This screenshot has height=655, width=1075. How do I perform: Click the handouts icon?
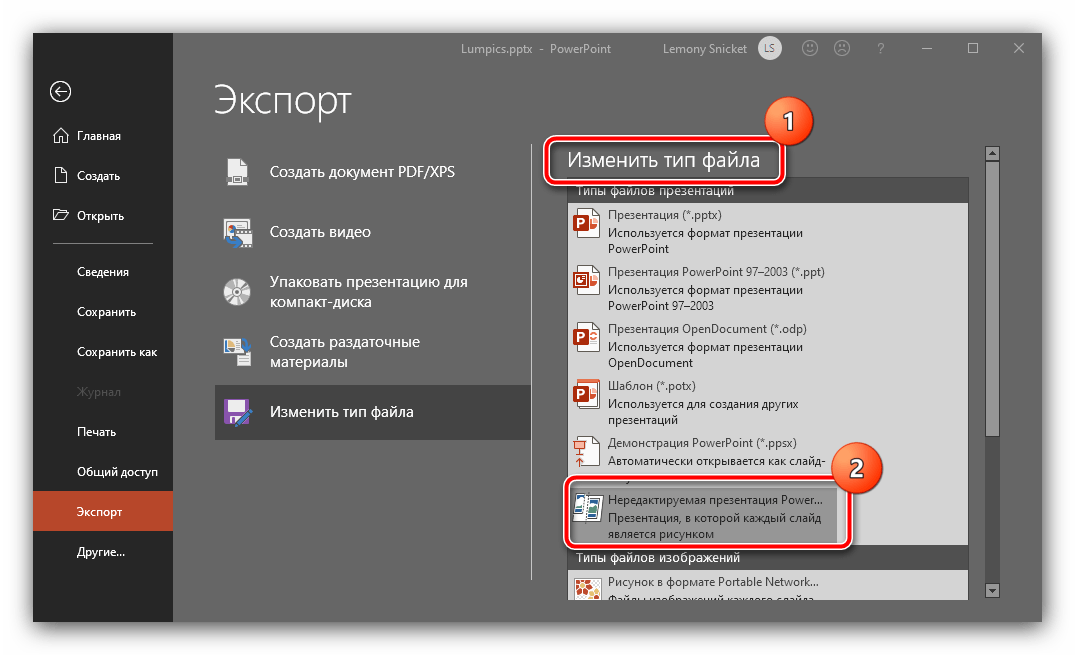click(237, 351)
